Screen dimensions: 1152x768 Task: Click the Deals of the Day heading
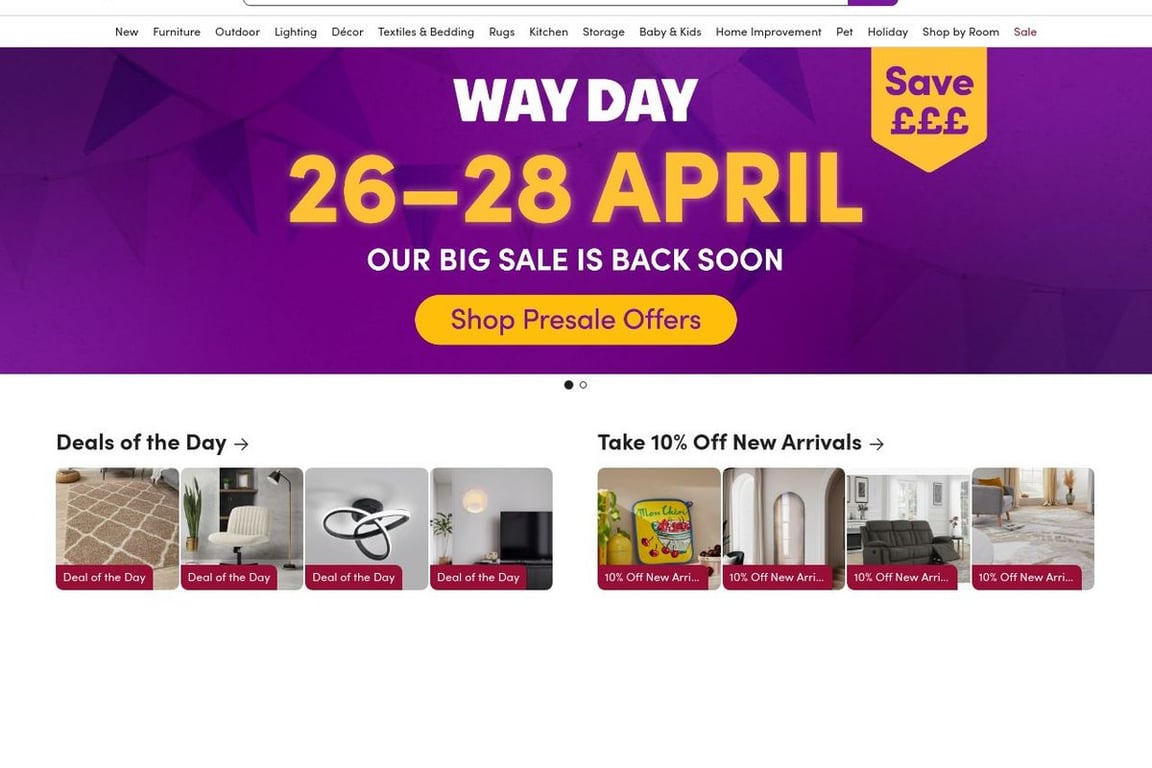[141, 442]
